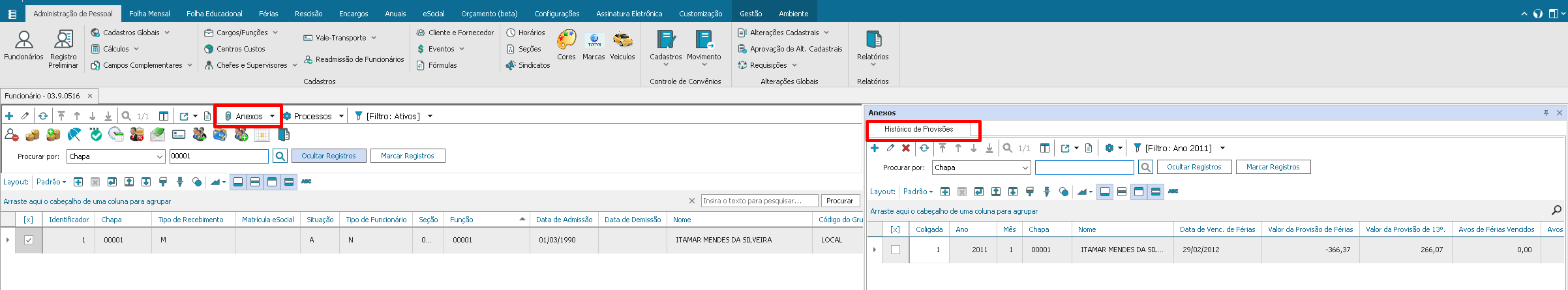Click Marcar Registros in Anexos panel
This screenshot has width=1568, height=290.
click(x=1273, y=167)
